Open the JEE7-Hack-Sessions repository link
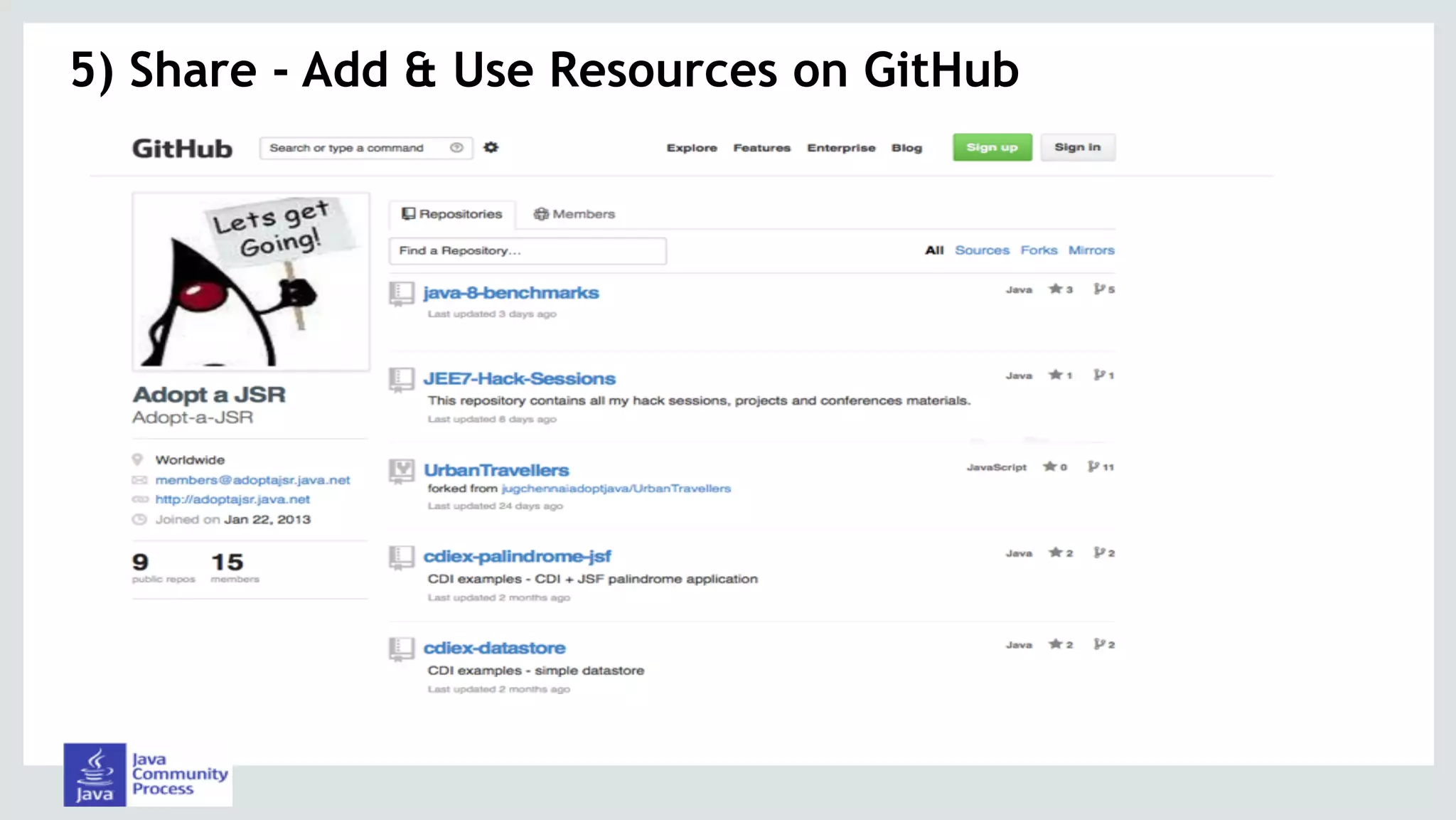 click(x=520, y=379)
